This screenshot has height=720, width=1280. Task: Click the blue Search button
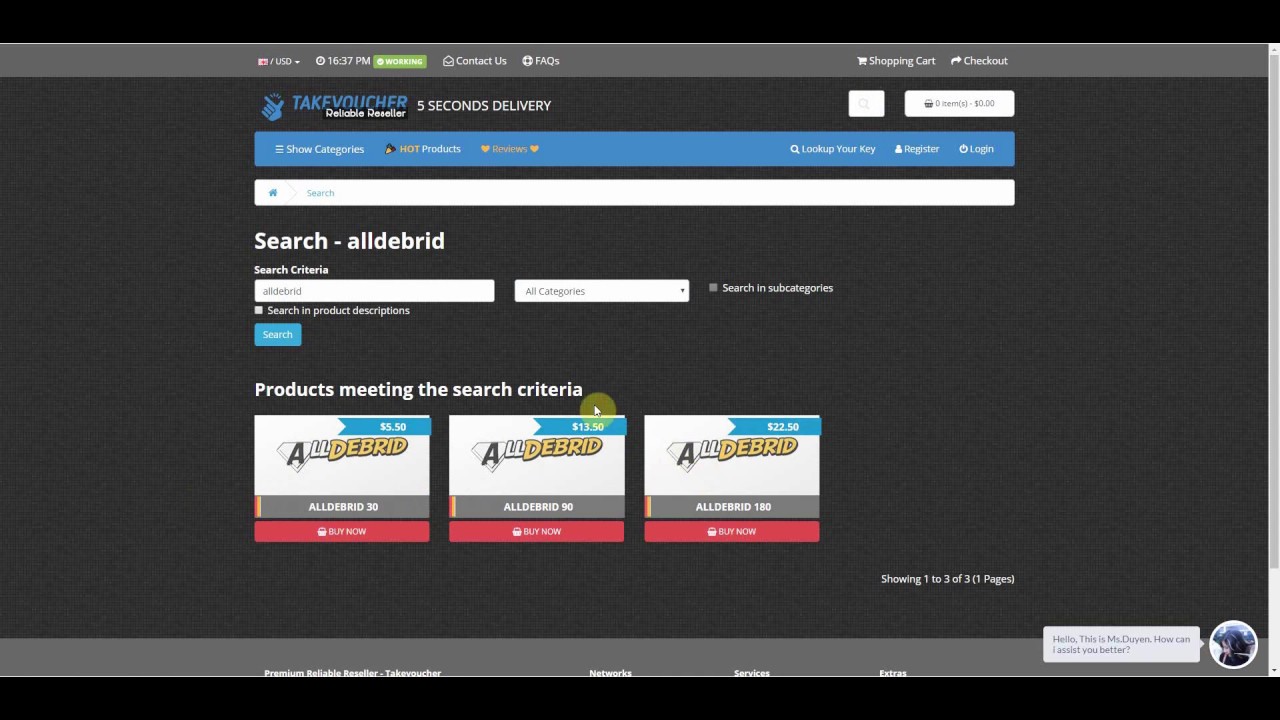click(278, 335)
